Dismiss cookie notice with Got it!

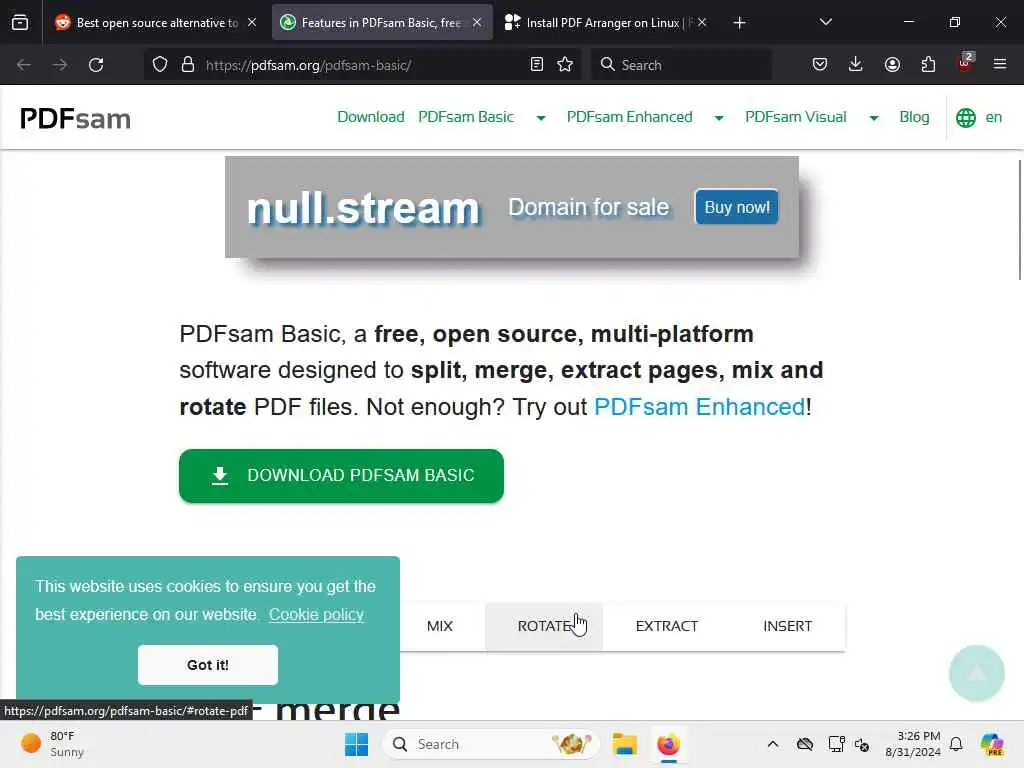[x=208, y=665]
